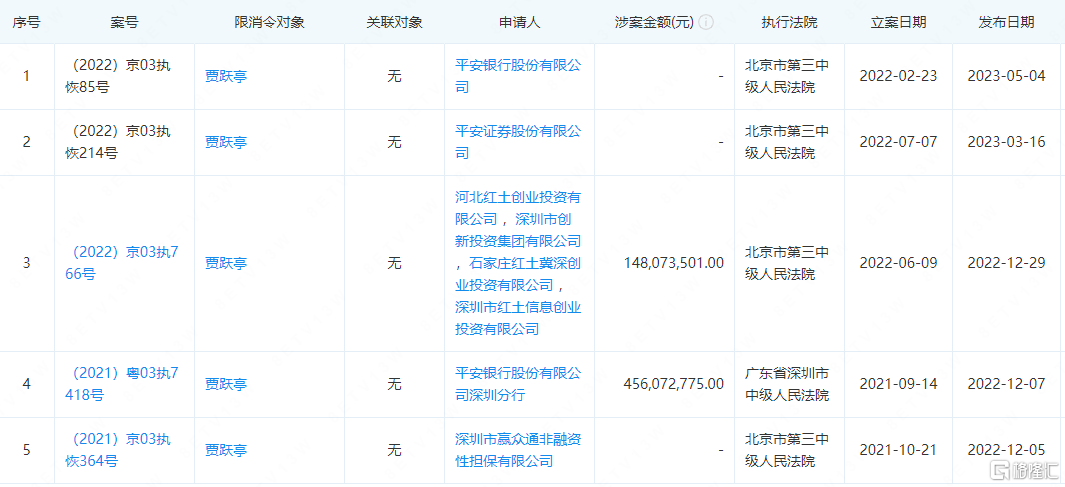Click the info icon beside 涉案金额(元)

pos(707,22)
